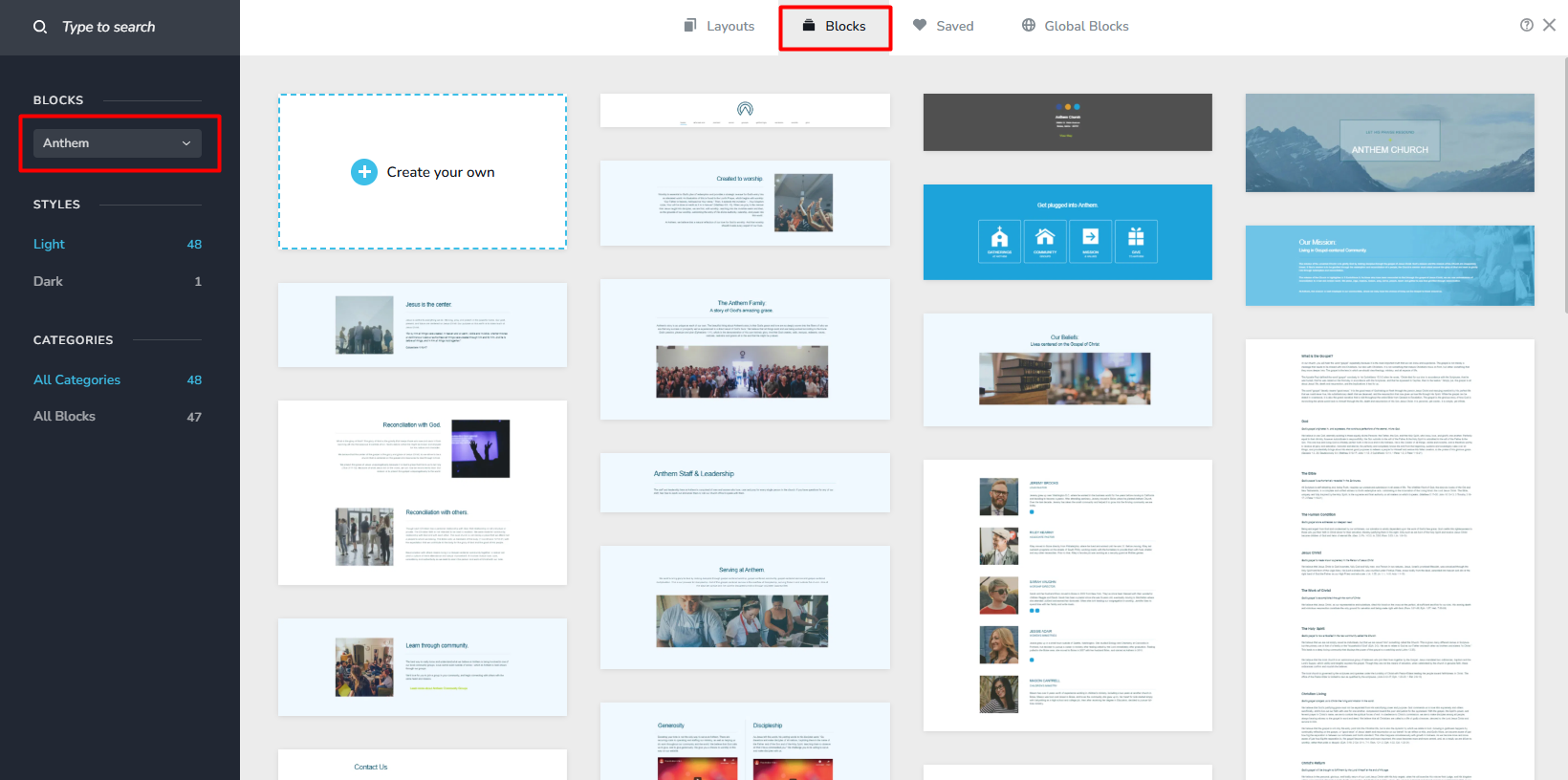Screen dimensions: 1568x780
Task: Go to the Global Blocks tab
Action: [1075, 26]
